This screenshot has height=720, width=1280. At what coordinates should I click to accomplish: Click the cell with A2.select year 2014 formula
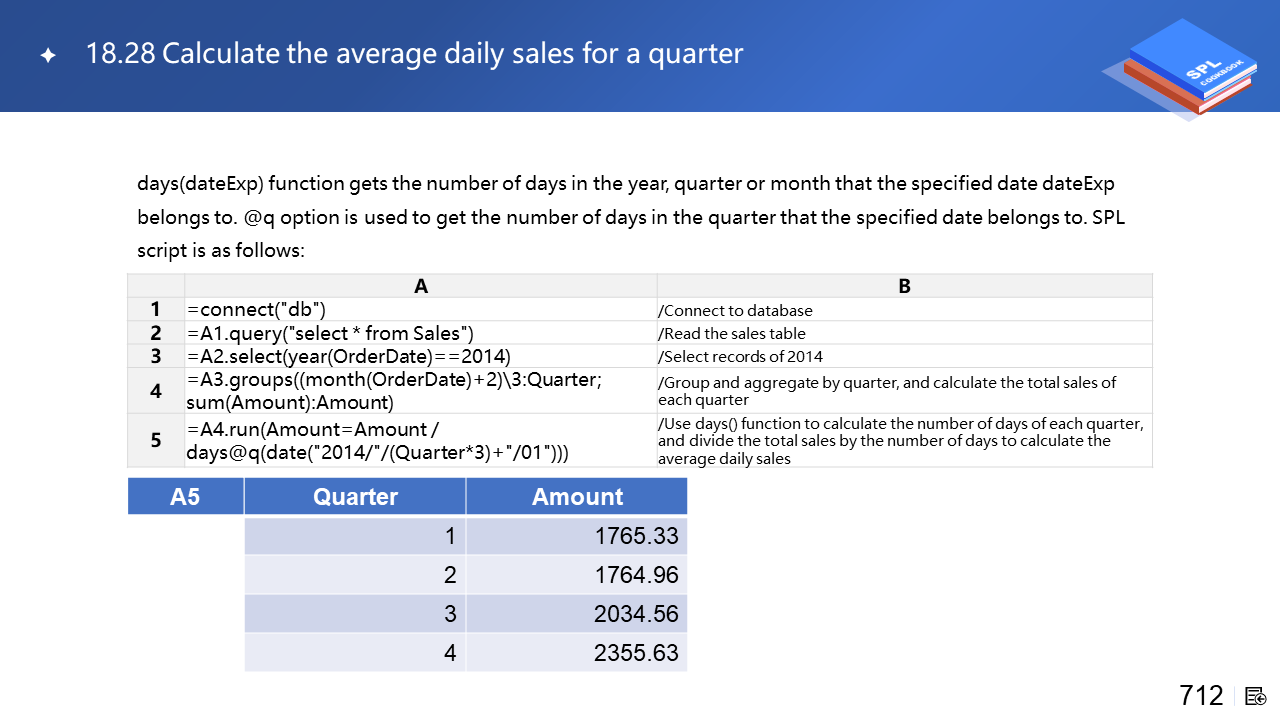(421, 356)
